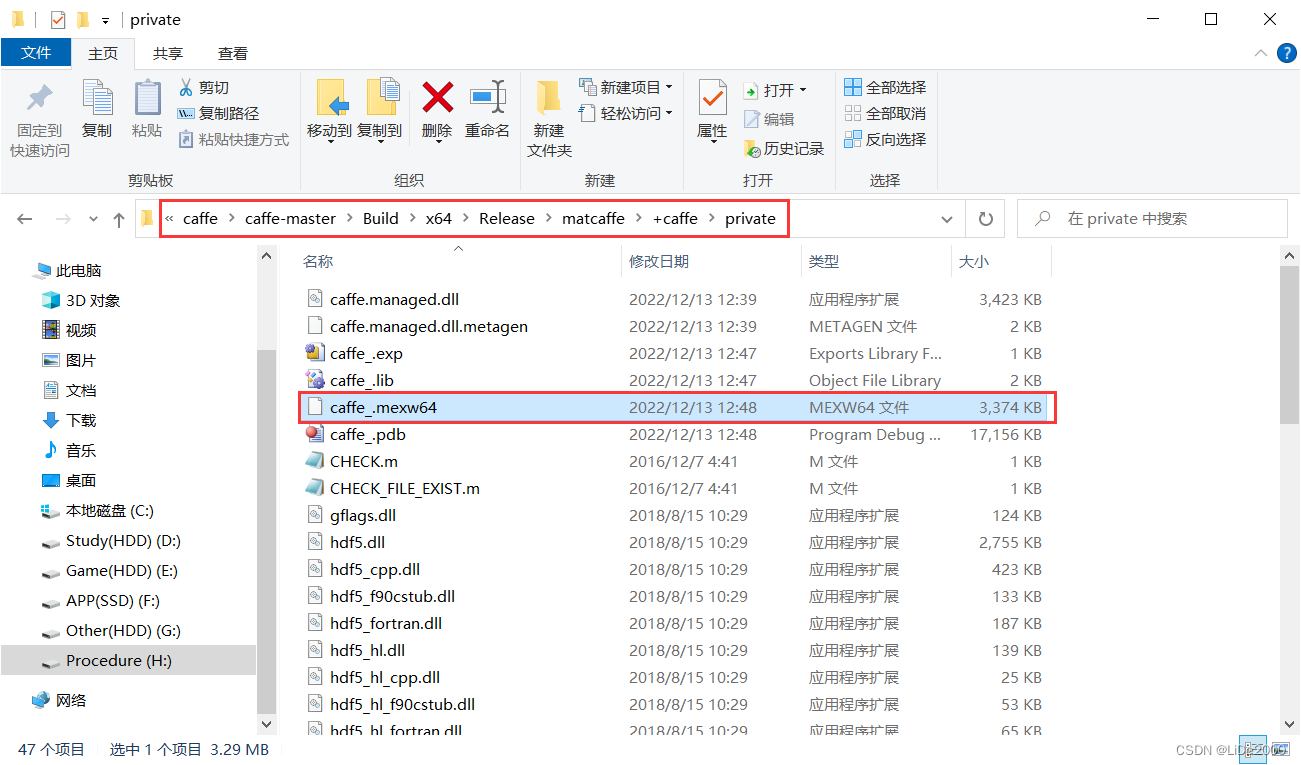This screenshot has height=765, width=1301.
Task: Collapse the ribbon with the chevron
Action: click(x=1260, y=53)
